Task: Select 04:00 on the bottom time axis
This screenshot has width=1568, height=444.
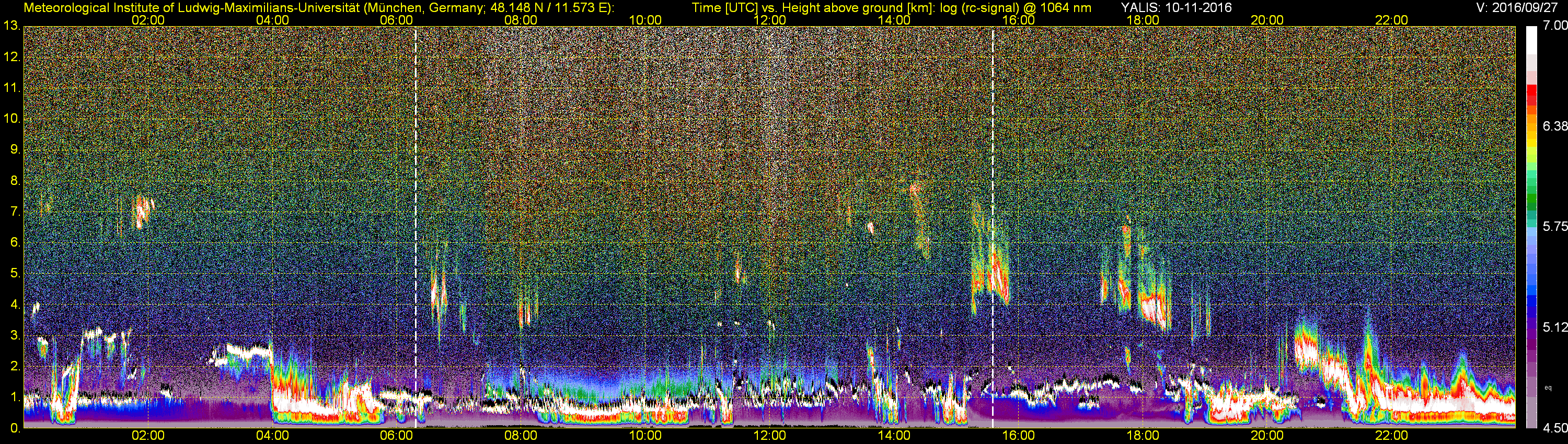Action: pyautogui.click(x=272, y=436)
